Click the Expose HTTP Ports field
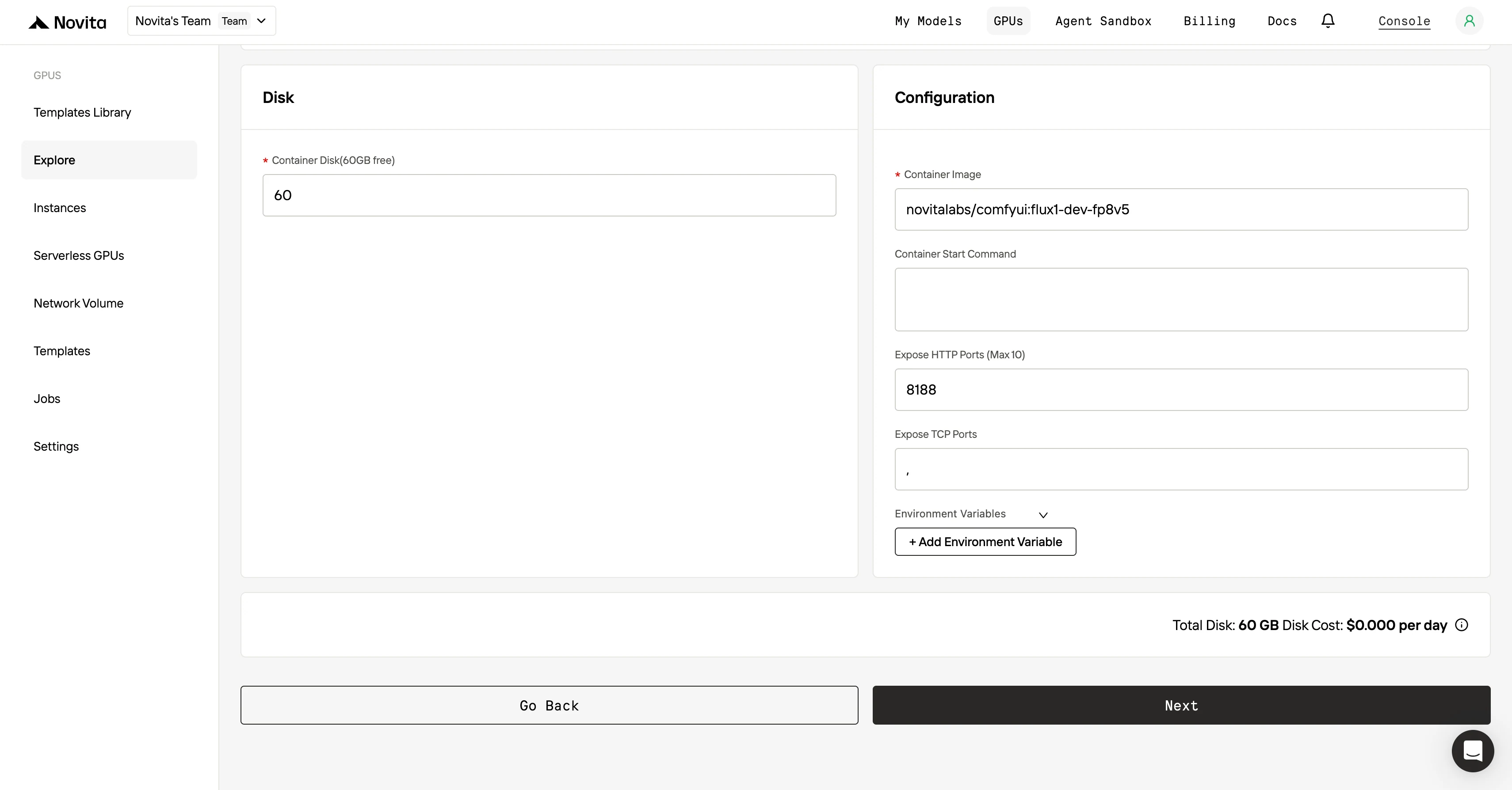Screen dimensions: 1512x790 pos(1181,389)
